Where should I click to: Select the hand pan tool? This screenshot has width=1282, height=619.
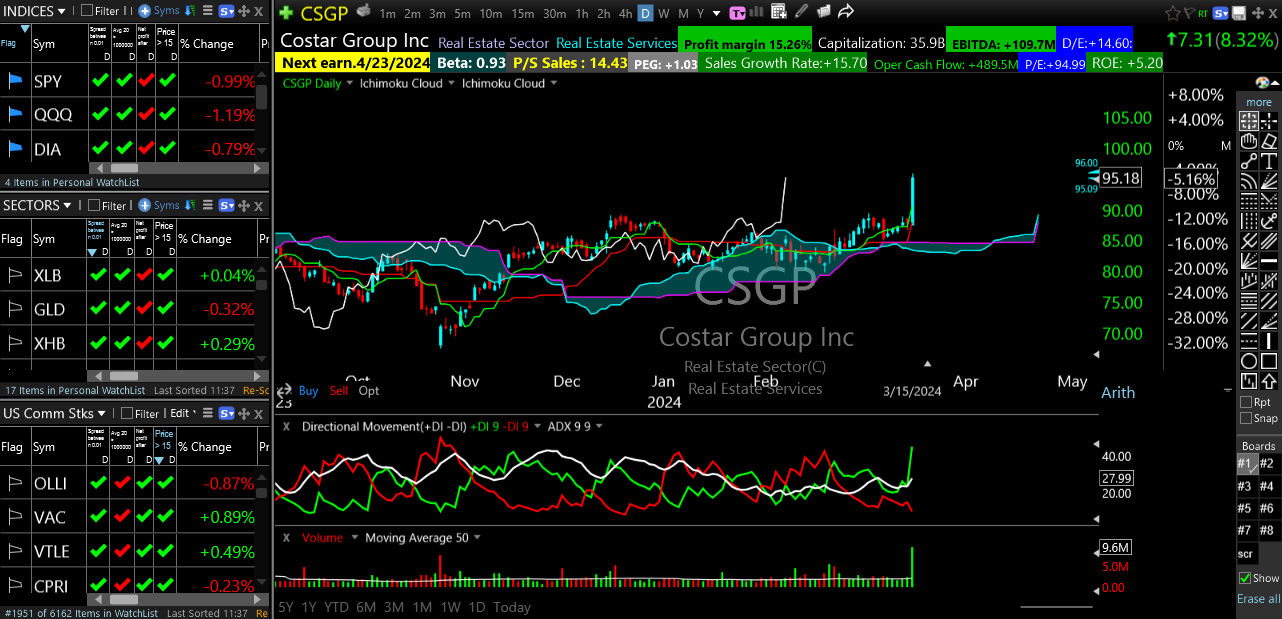click(1248, 140)
